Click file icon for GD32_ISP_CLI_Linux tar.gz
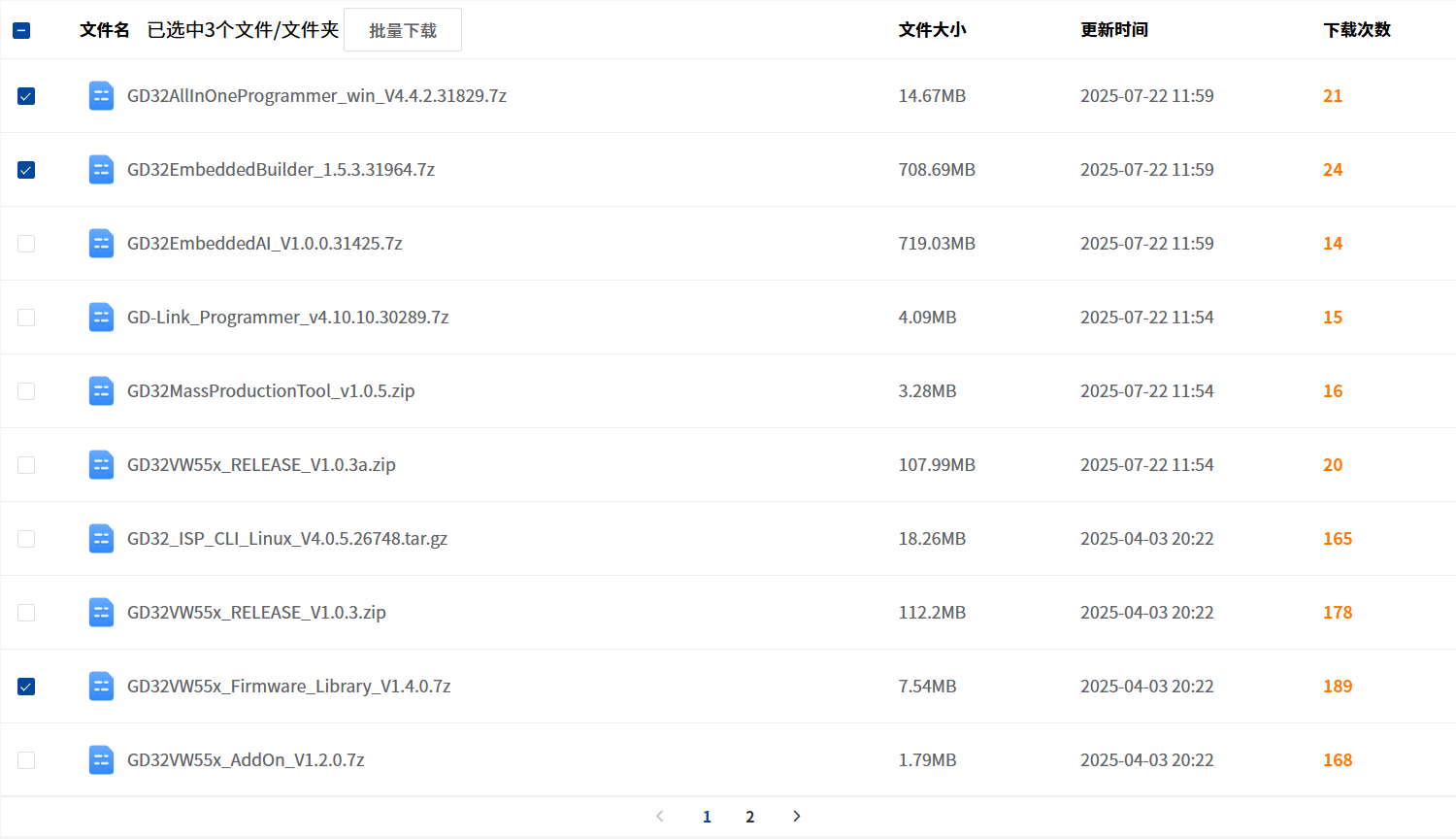The image size is (1456, 839). pyautogui.click(x=101, y=539)
